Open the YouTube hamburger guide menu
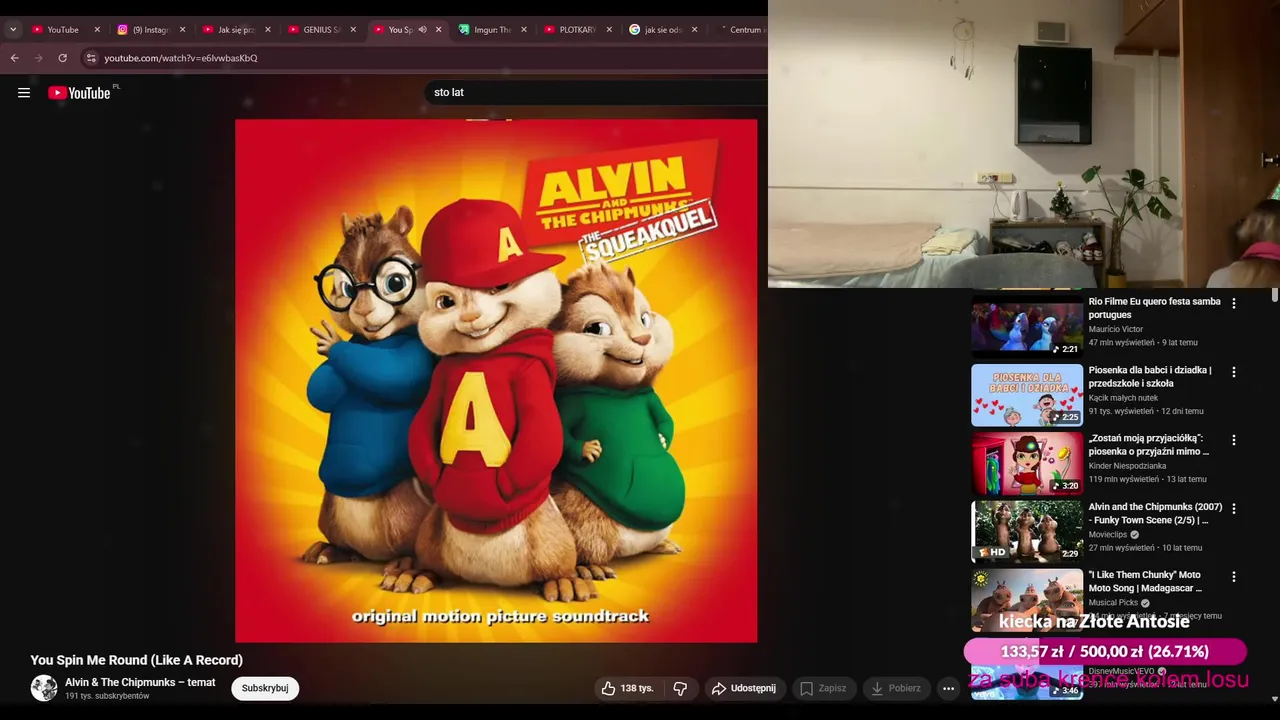Viewport: 1280px width, 720px height. 24,93
